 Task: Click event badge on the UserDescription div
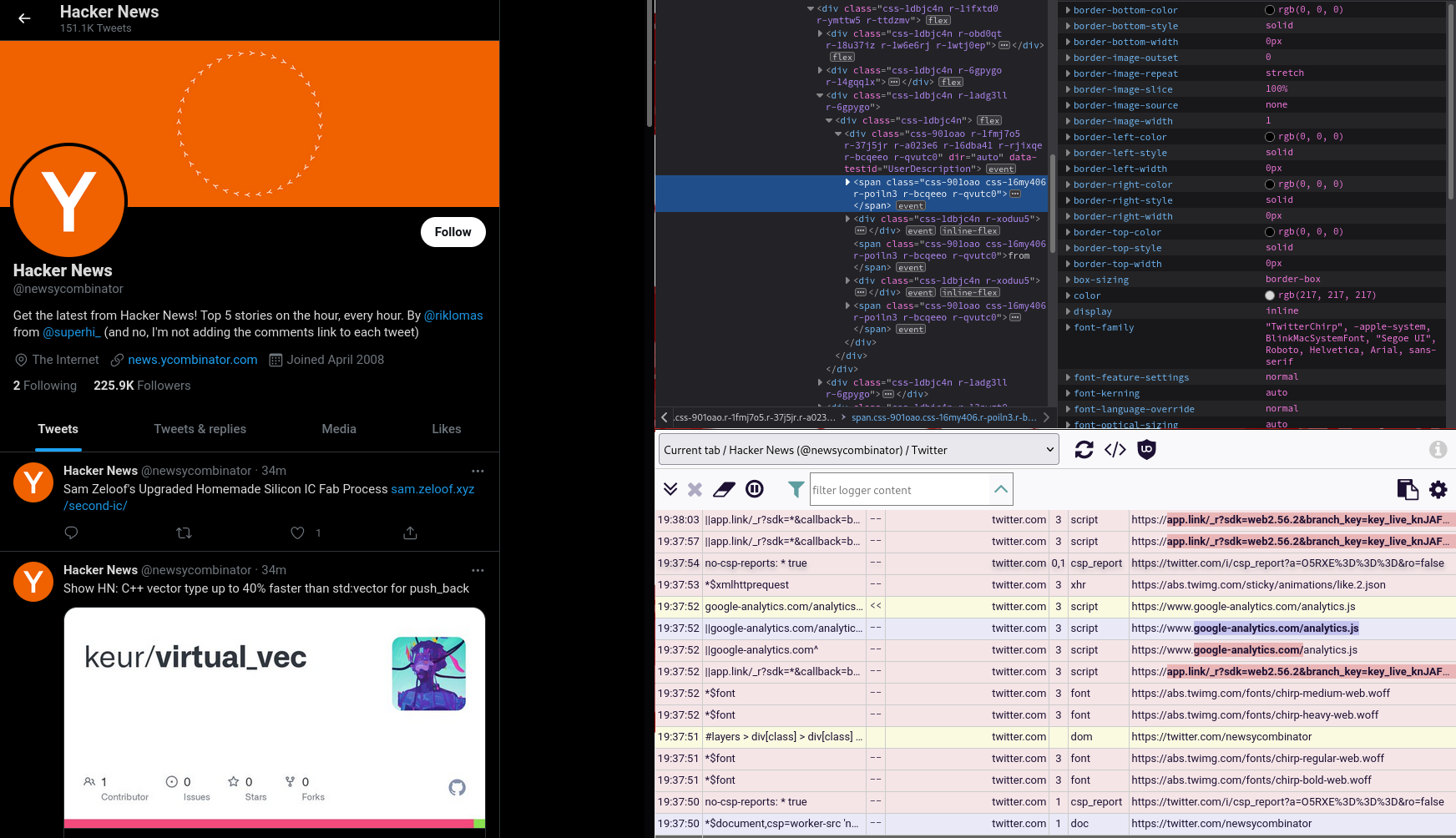pyautogui.click(x=1001, y=169)
